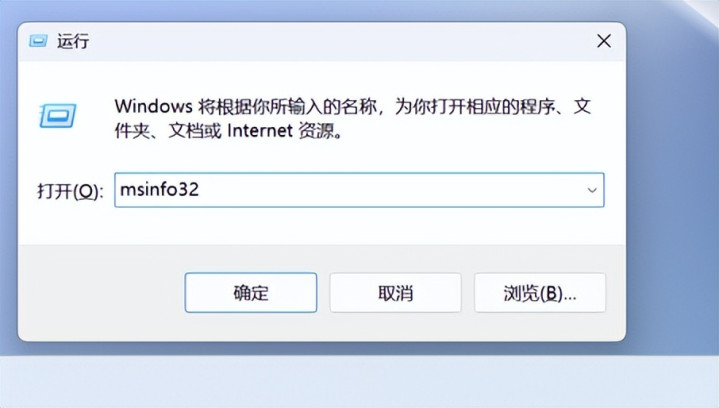Dismiss the dialog using 取消
The width and height of the screenshot is (719, 408).
395,292
